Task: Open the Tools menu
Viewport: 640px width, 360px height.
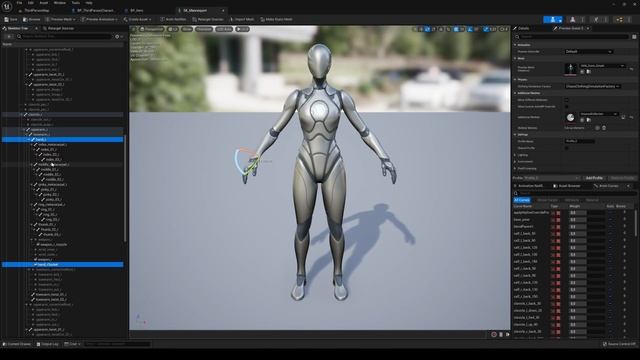Action: tap(76, 3)
